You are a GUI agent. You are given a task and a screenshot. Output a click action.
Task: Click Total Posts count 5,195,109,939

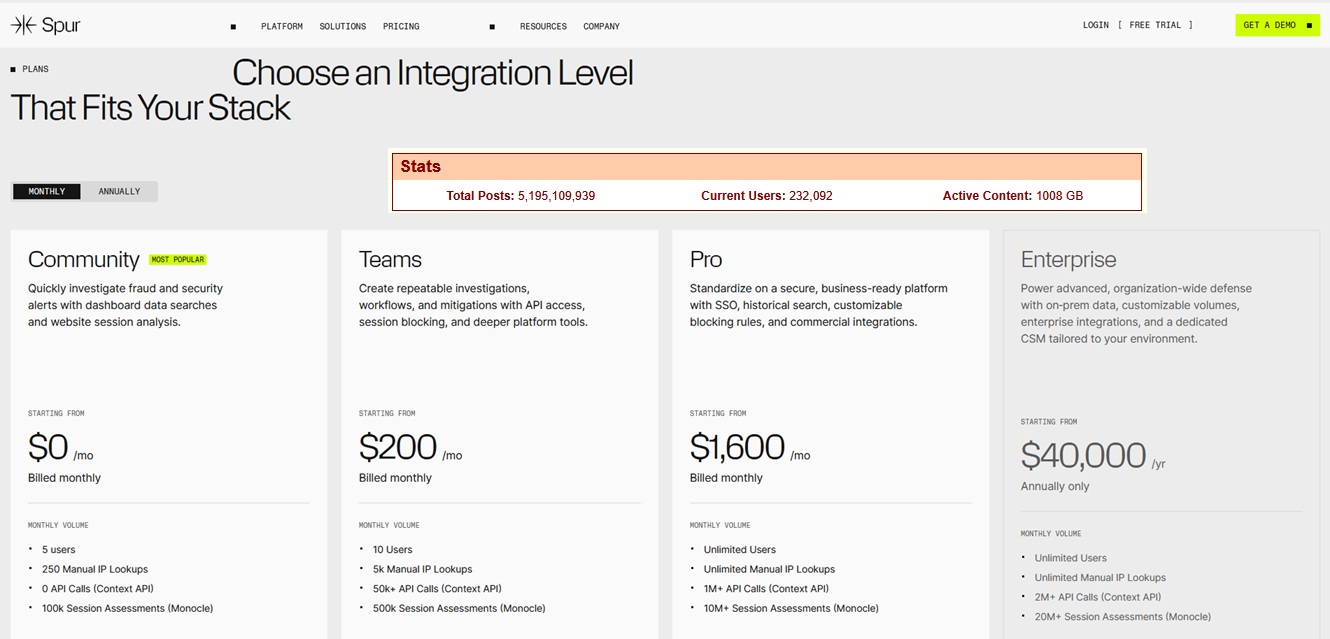point(556,196)
